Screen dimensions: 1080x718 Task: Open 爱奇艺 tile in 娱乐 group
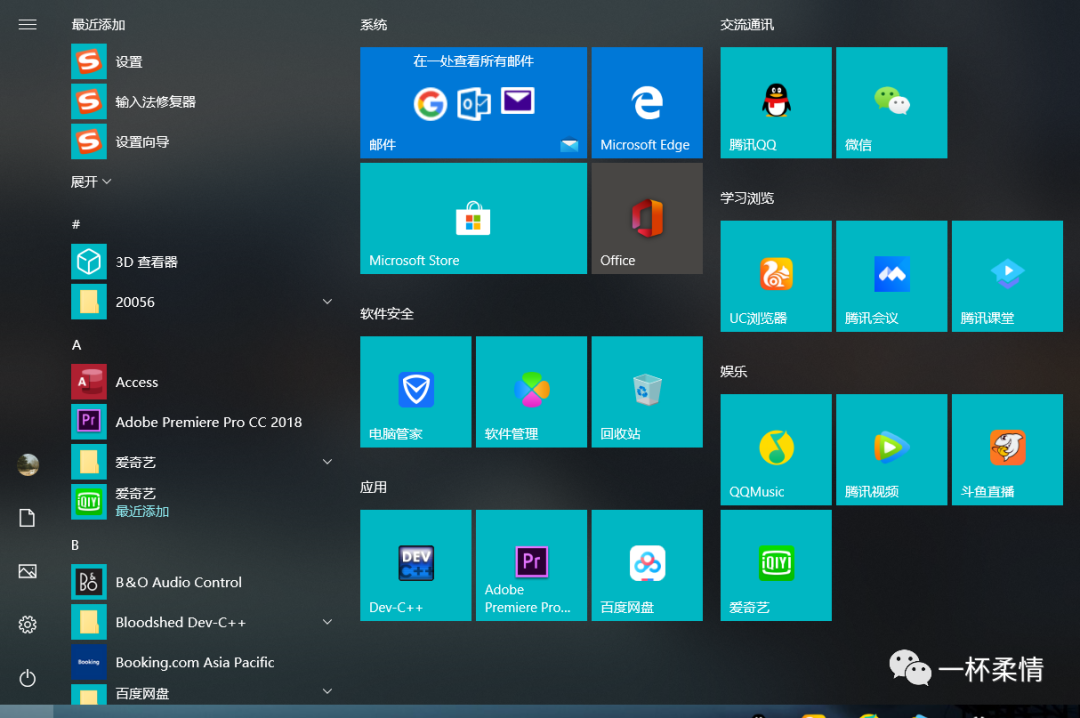click(x=776, y=566)
